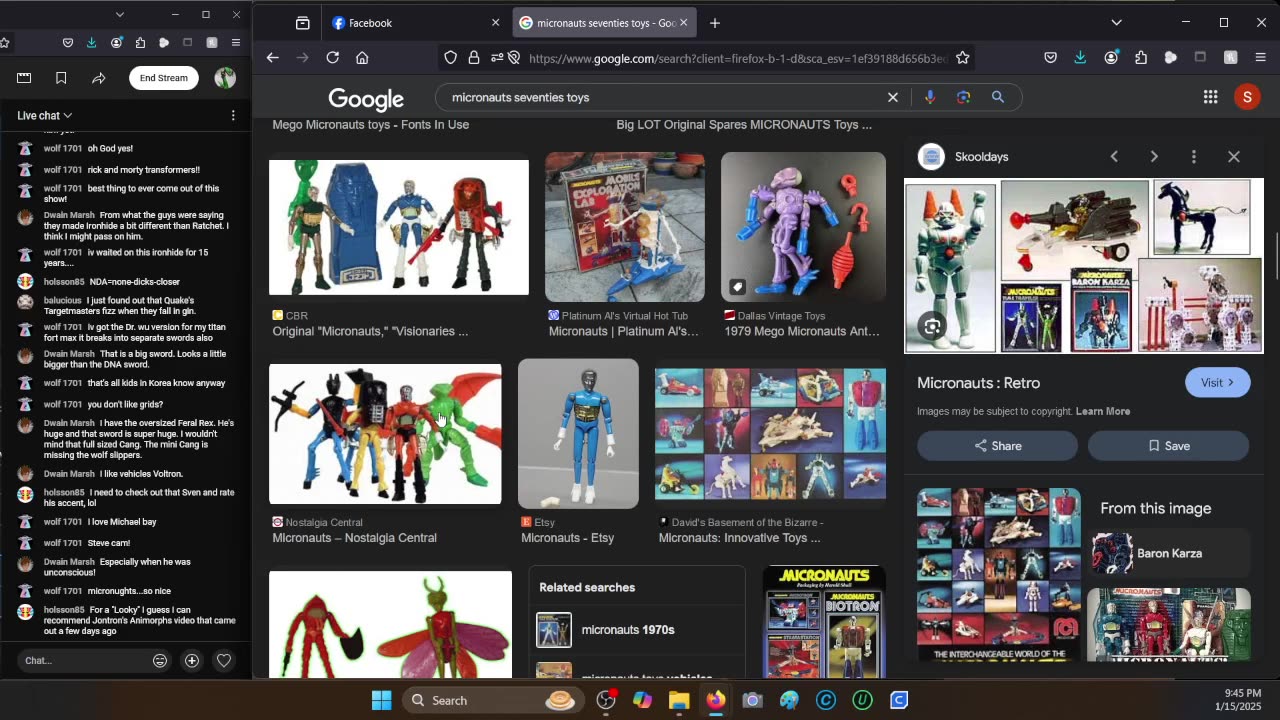Open more options on image preview panel
The image size is (1280, 720).
pos(1193,157)
